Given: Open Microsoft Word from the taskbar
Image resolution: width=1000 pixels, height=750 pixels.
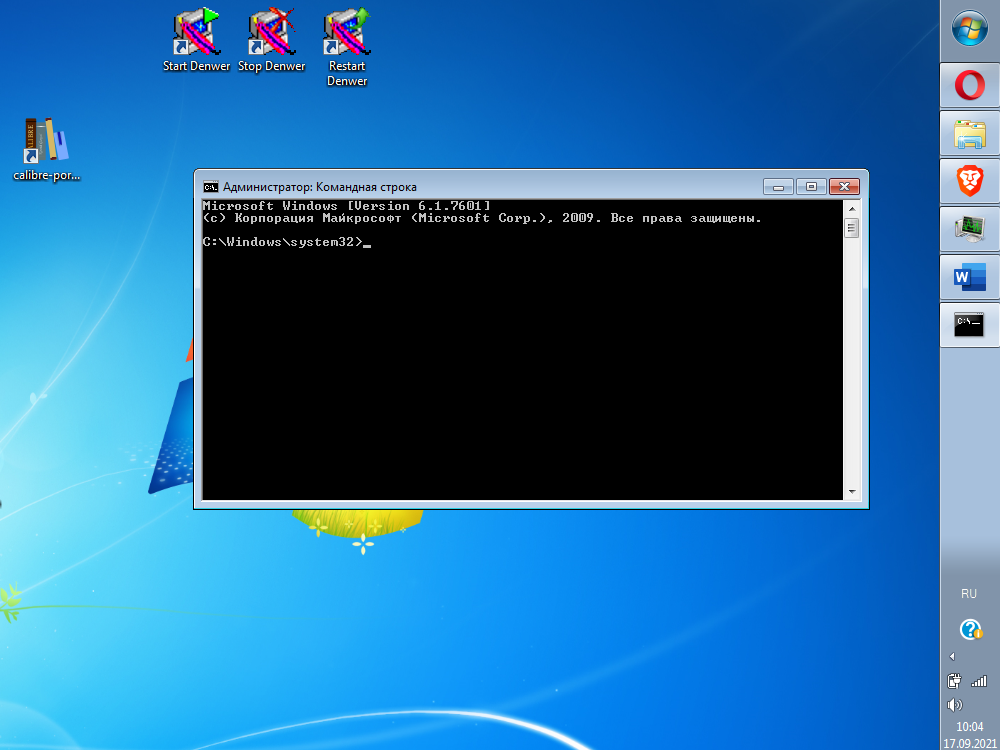Looking at the screenshot, I should pos(969,277).
